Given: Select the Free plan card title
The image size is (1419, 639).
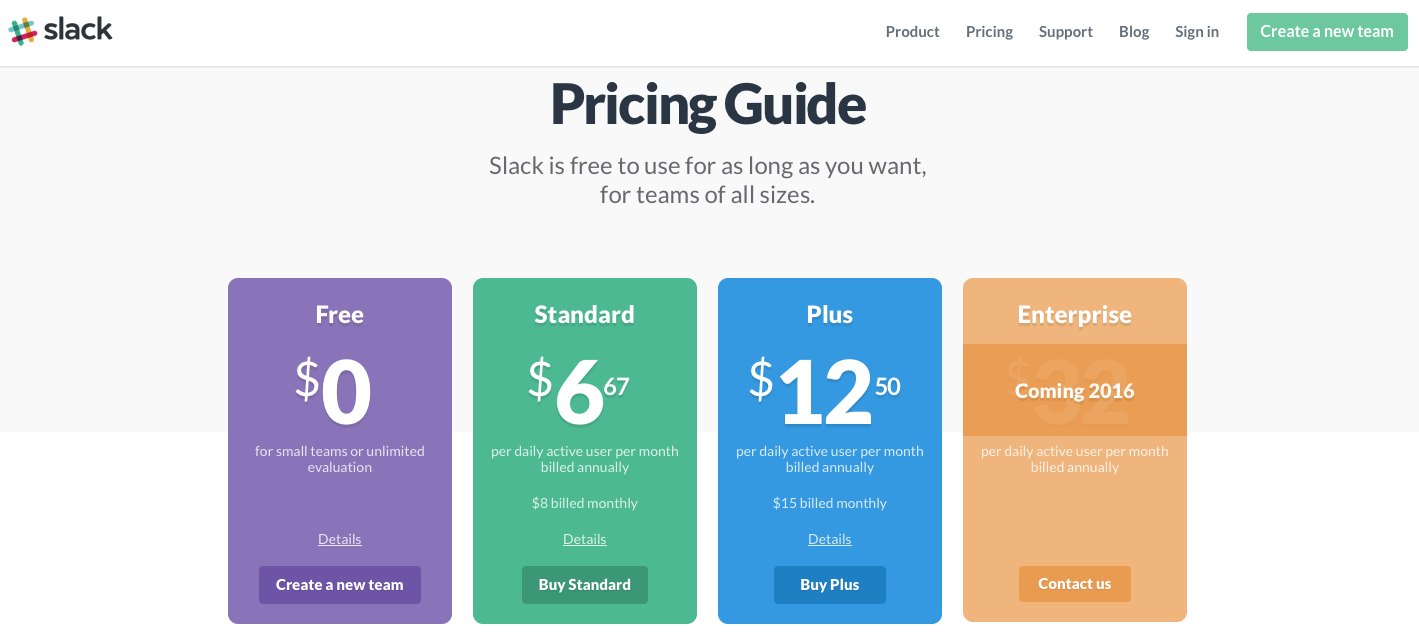Looking at the screenshot, I should tap(340, 315).
